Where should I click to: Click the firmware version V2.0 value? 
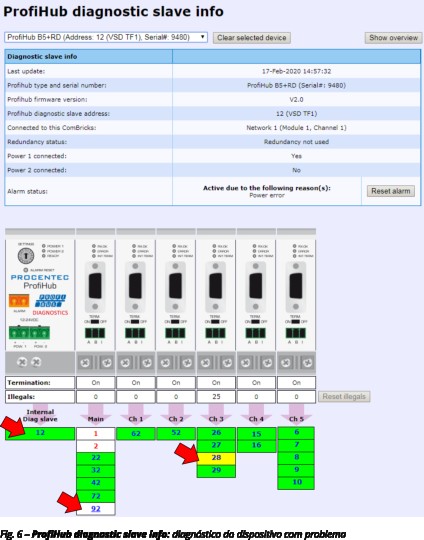tap(296, 100)
